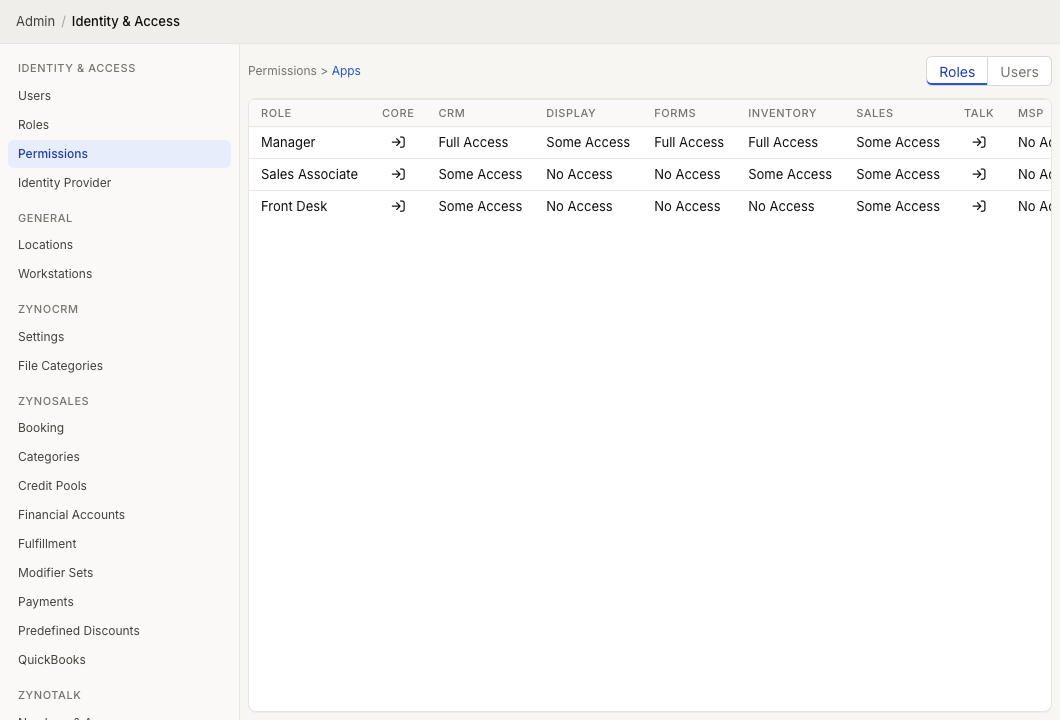Click Identity & Access breadcrumb
The height and width of the screenshot is (720, 1060).
pyautogui.click(x=126, y=22)
